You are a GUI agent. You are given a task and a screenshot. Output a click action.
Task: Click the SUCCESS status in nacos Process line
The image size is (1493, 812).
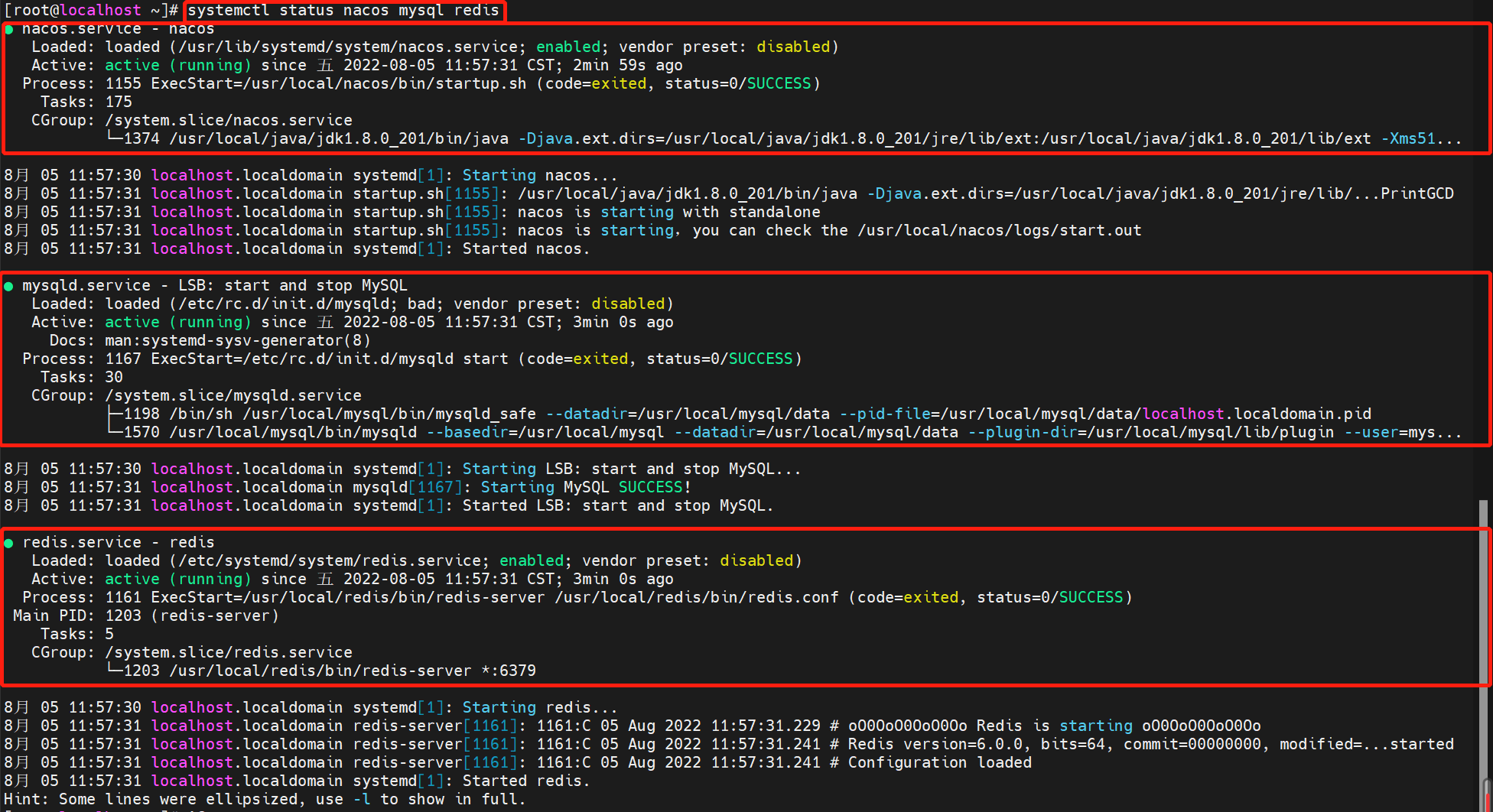[x=779, y=83]
